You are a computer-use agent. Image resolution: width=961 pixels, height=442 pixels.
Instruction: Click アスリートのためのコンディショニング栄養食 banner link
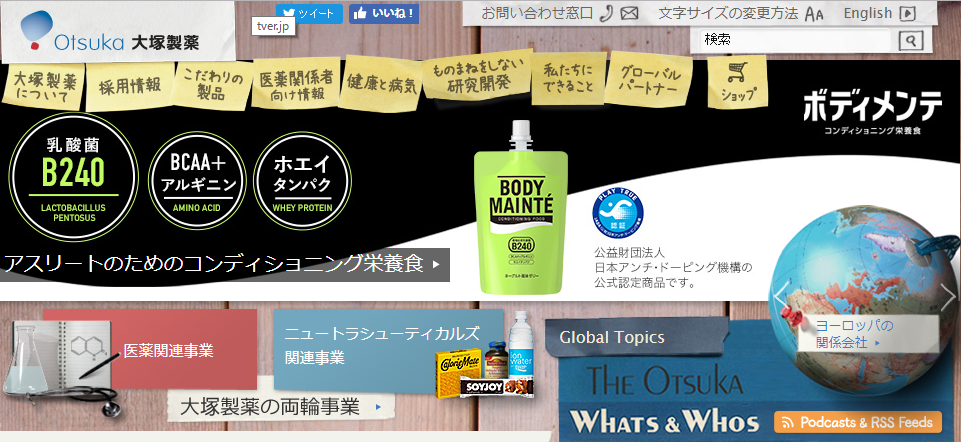pos(224,264)
